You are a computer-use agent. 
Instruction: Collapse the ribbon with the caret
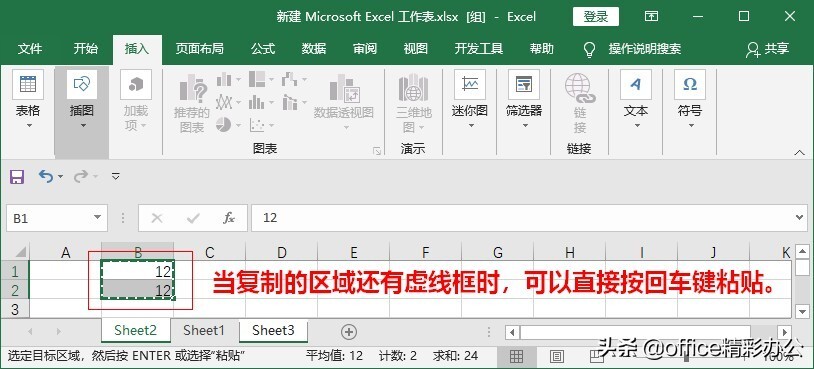[799, 152]
